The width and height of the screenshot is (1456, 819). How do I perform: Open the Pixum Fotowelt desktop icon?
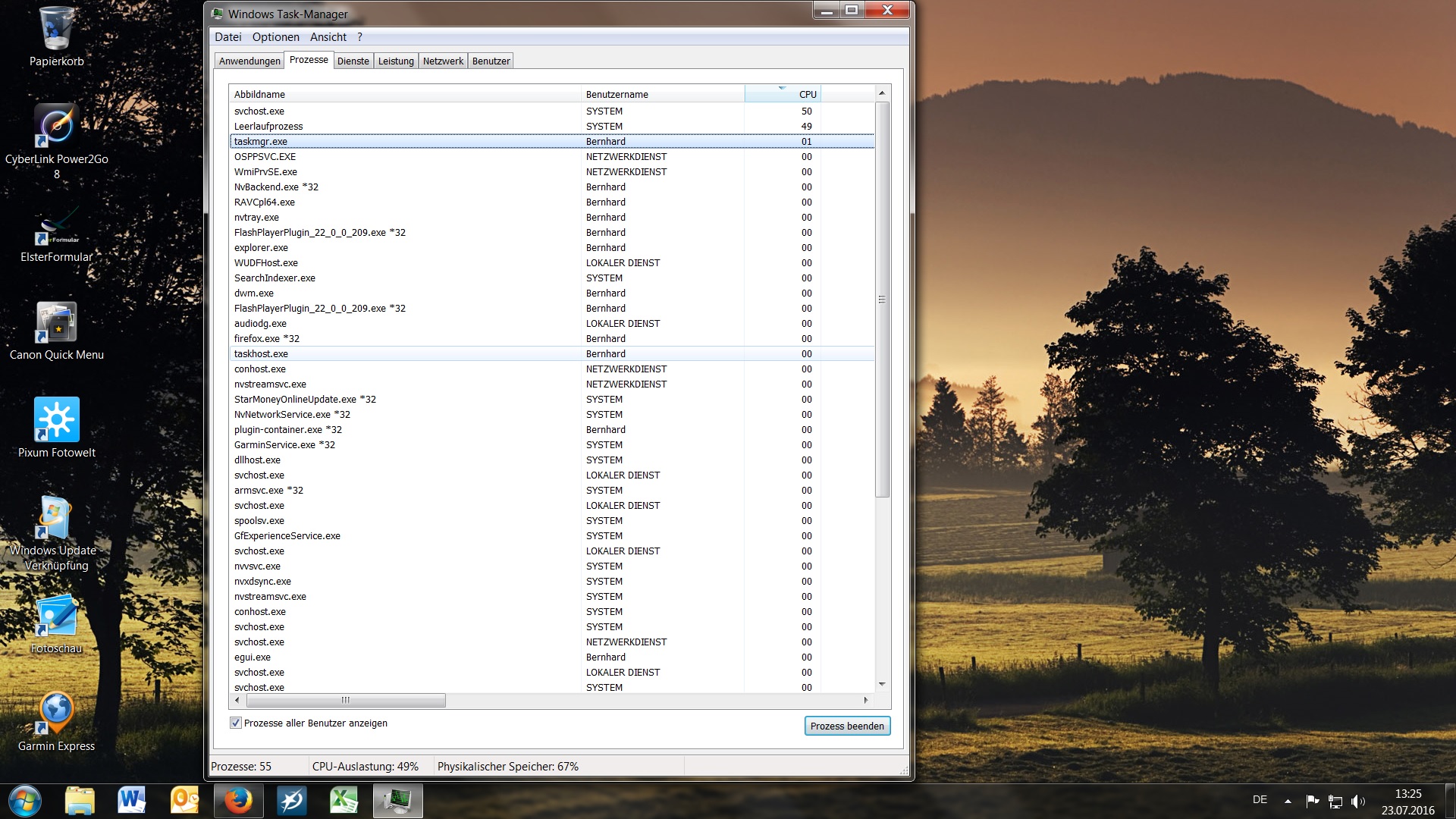[x=56, y=419]
